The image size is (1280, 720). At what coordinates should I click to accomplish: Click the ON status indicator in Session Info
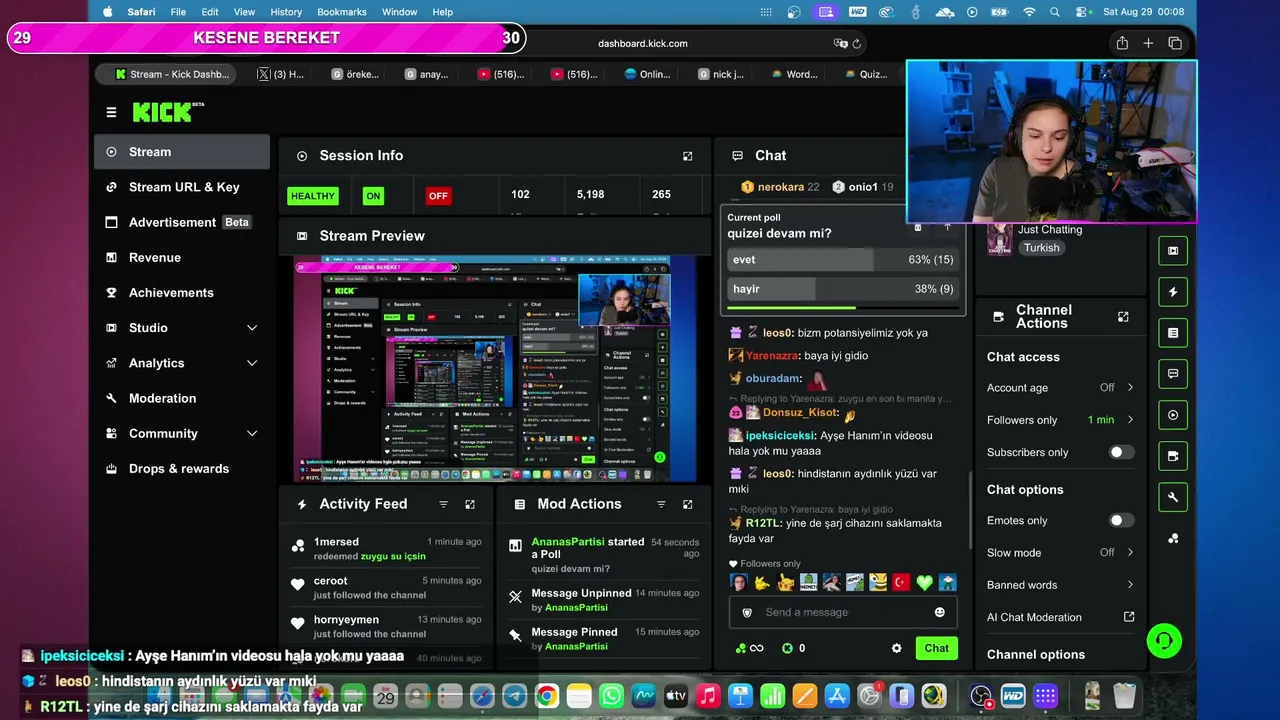point(373,196)
